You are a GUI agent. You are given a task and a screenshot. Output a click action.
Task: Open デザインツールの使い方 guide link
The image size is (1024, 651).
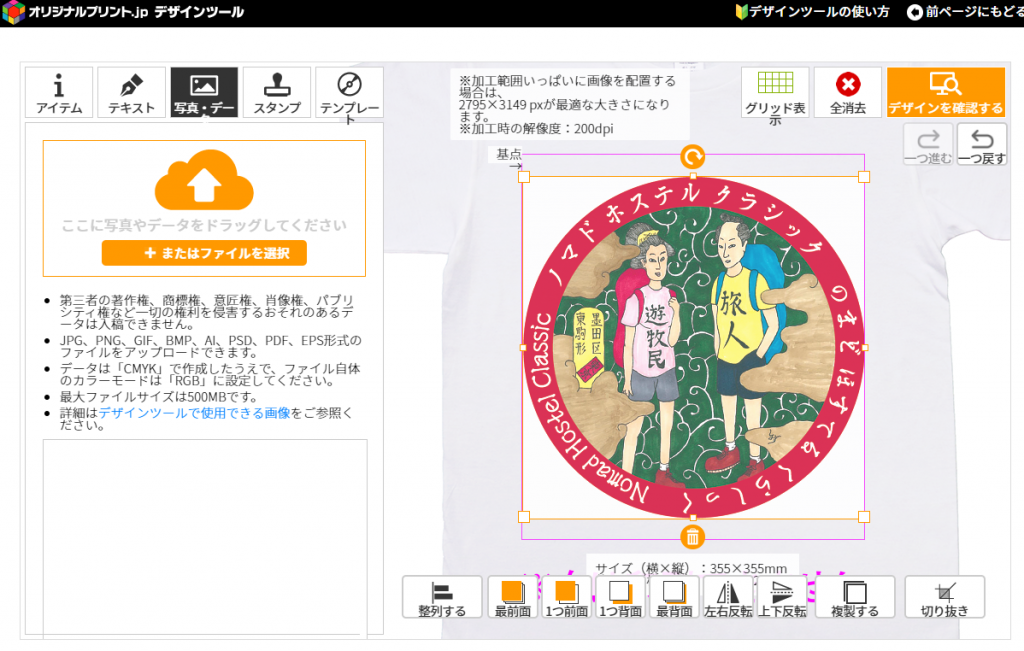pyautogui.click(x=812, y=12)
